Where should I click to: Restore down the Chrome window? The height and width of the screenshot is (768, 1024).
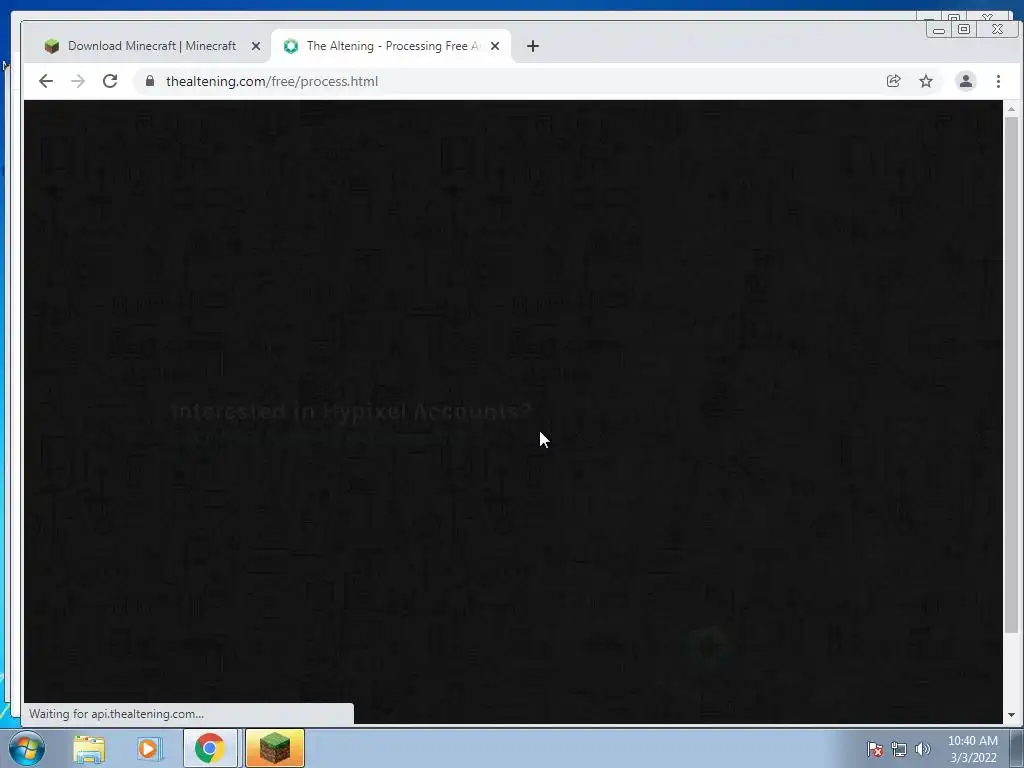tap(964, 29)
